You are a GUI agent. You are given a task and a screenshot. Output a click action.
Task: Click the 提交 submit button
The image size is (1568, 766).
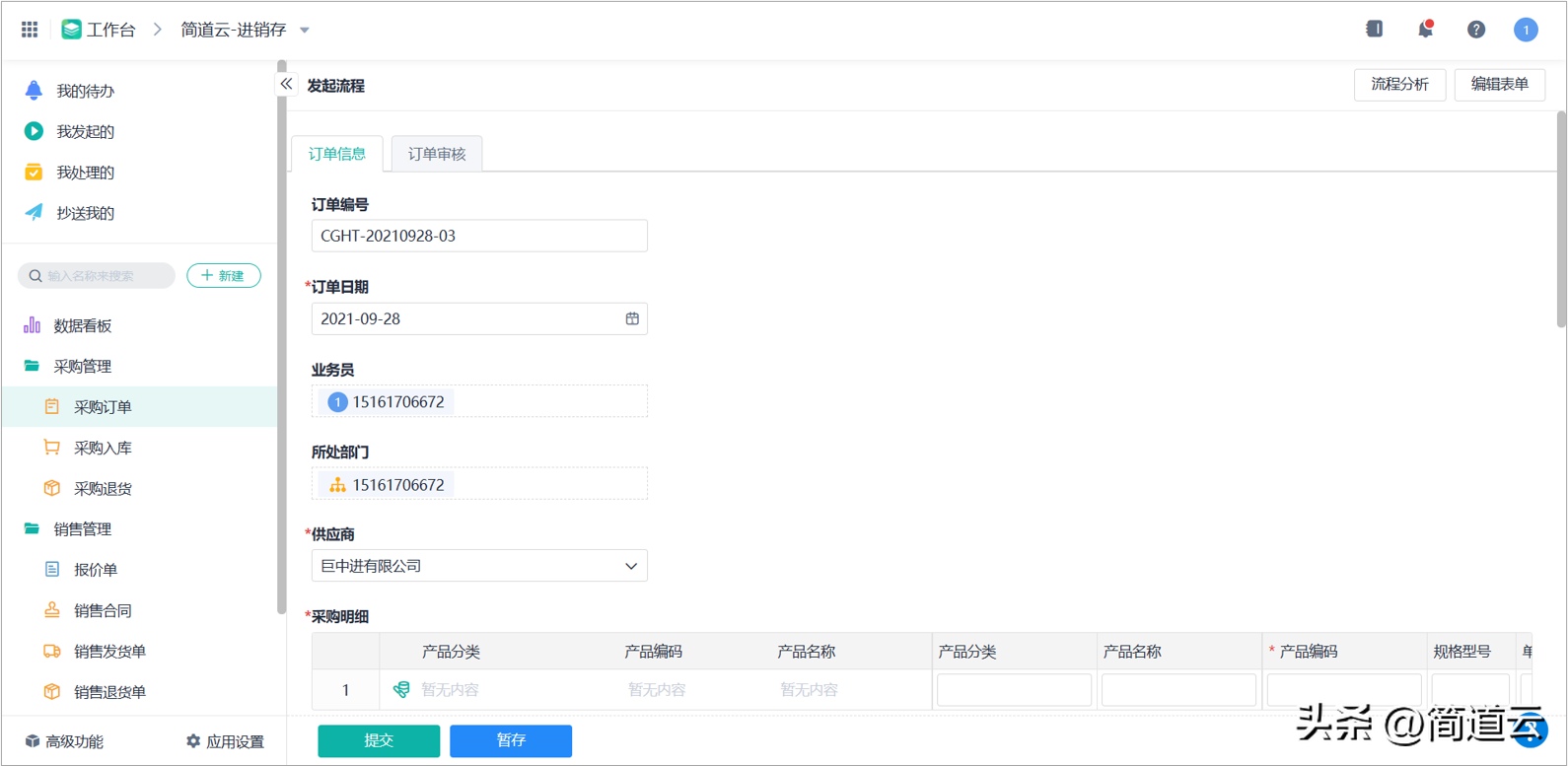coord(379,740)
